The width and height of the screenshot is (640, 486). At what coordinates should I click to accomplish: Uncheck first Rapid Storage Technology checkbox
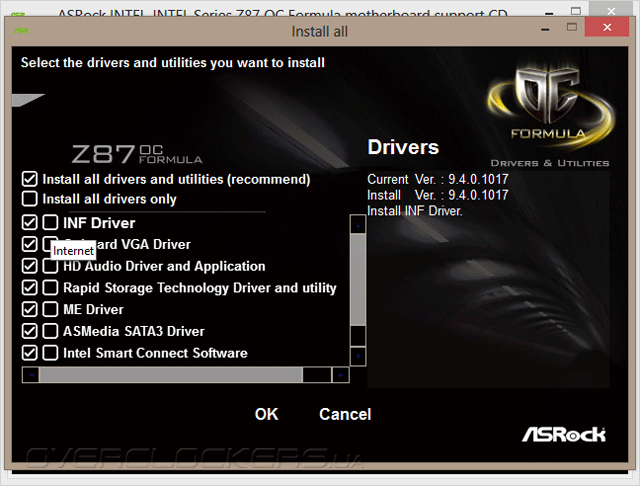29,288
